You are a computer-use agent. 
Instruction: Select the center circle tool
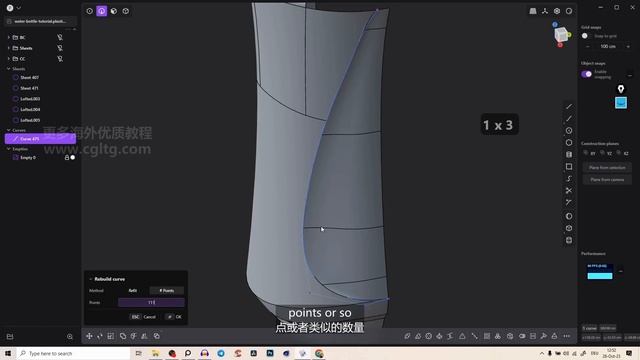click(x=569, y=131)
